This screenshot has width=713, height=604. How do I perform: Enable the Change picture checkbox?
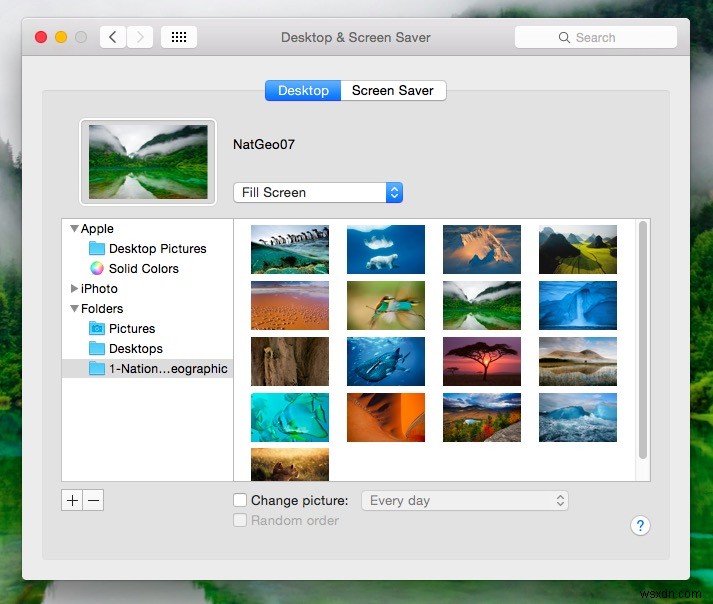tap(240, 500)
